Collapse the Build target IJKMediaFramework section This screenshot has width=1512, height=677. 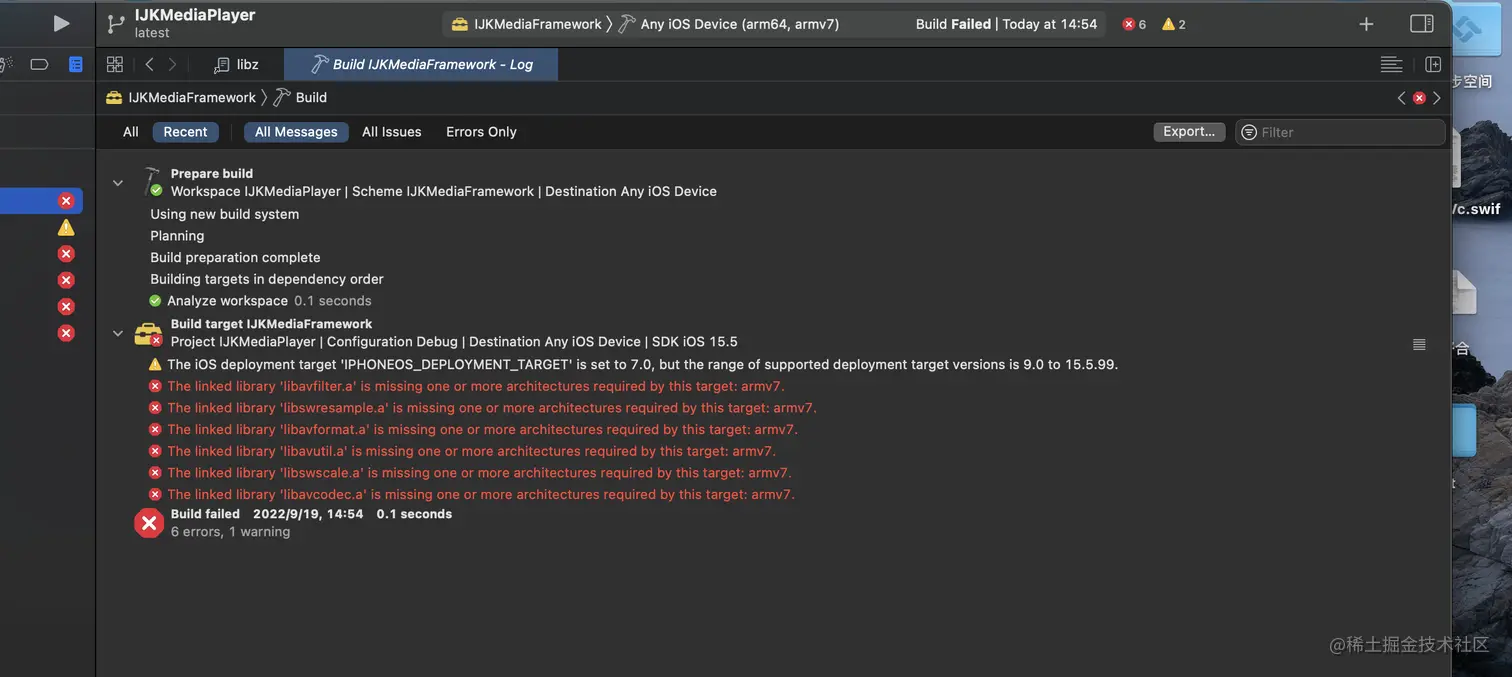click(118, 333)
